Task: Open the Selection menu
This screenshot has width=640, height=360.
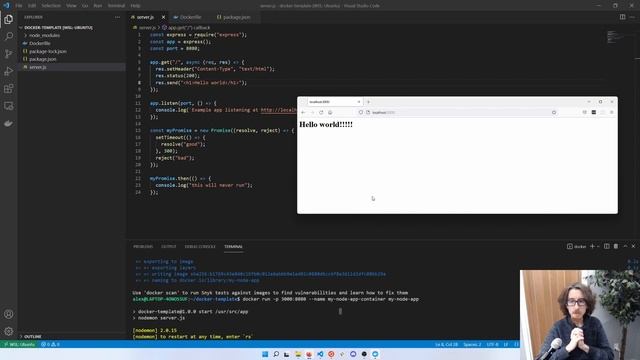Action: coord(51,6)
